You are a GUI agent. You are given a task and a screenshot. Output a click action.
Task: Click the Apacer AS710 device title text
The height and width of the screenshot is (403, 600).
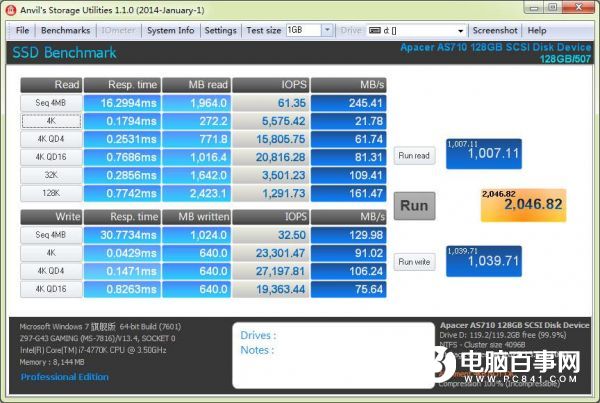[496, 47]
